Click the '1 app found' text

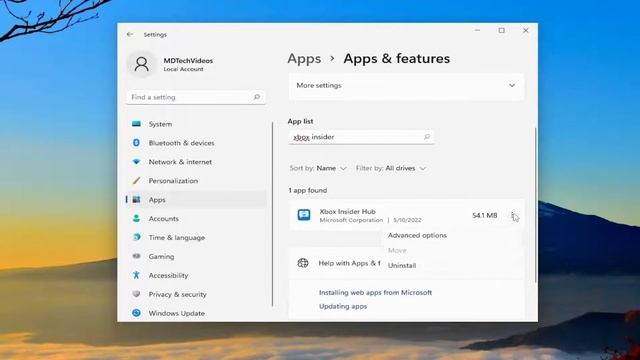[308, 190]
